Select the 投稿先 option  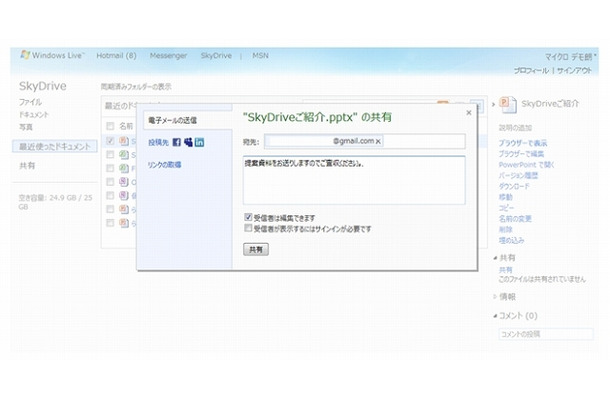[x=158, y=142]
